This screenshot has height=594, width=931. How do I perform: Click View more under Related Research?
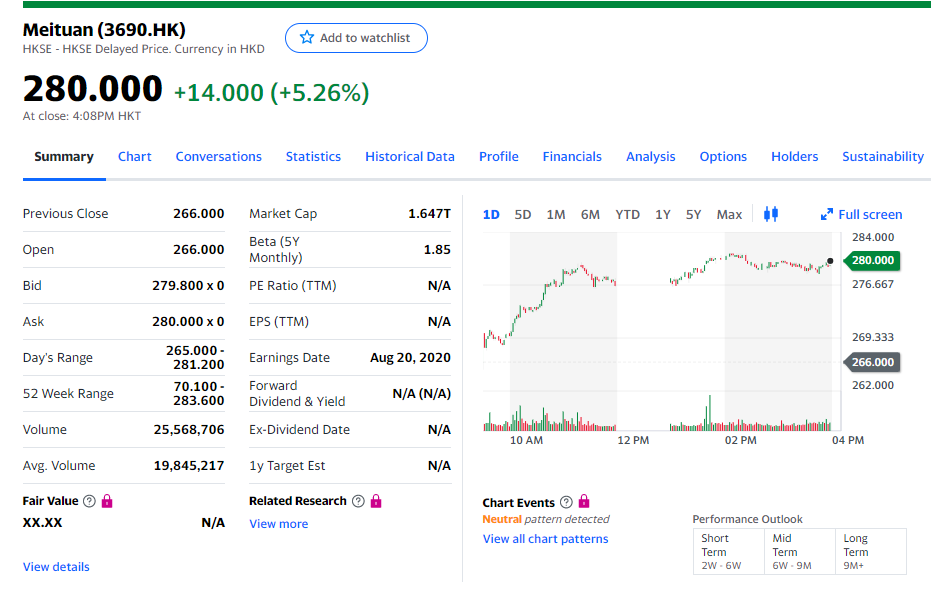pos(278,524)
